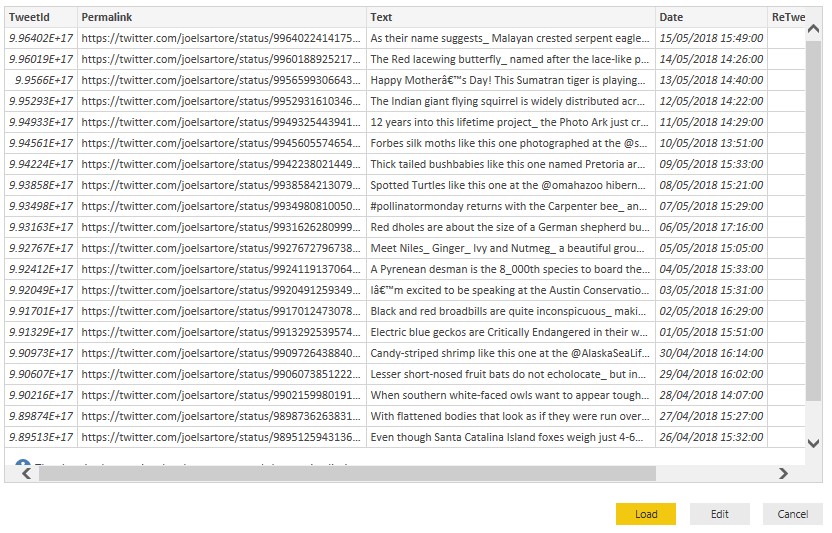Select the TweetId column header
Image resolution: width=832 pixels, height=533 pixels.
point(41,17)
